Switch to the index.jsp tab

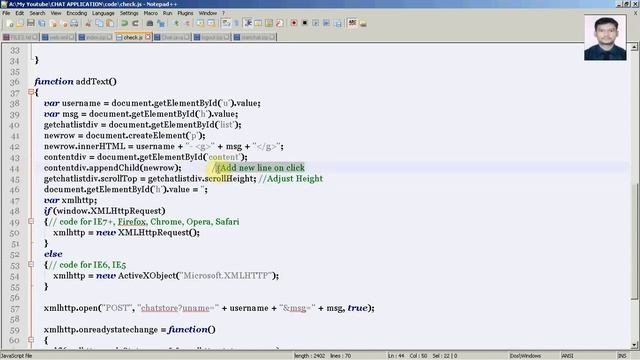coord(96,37)
